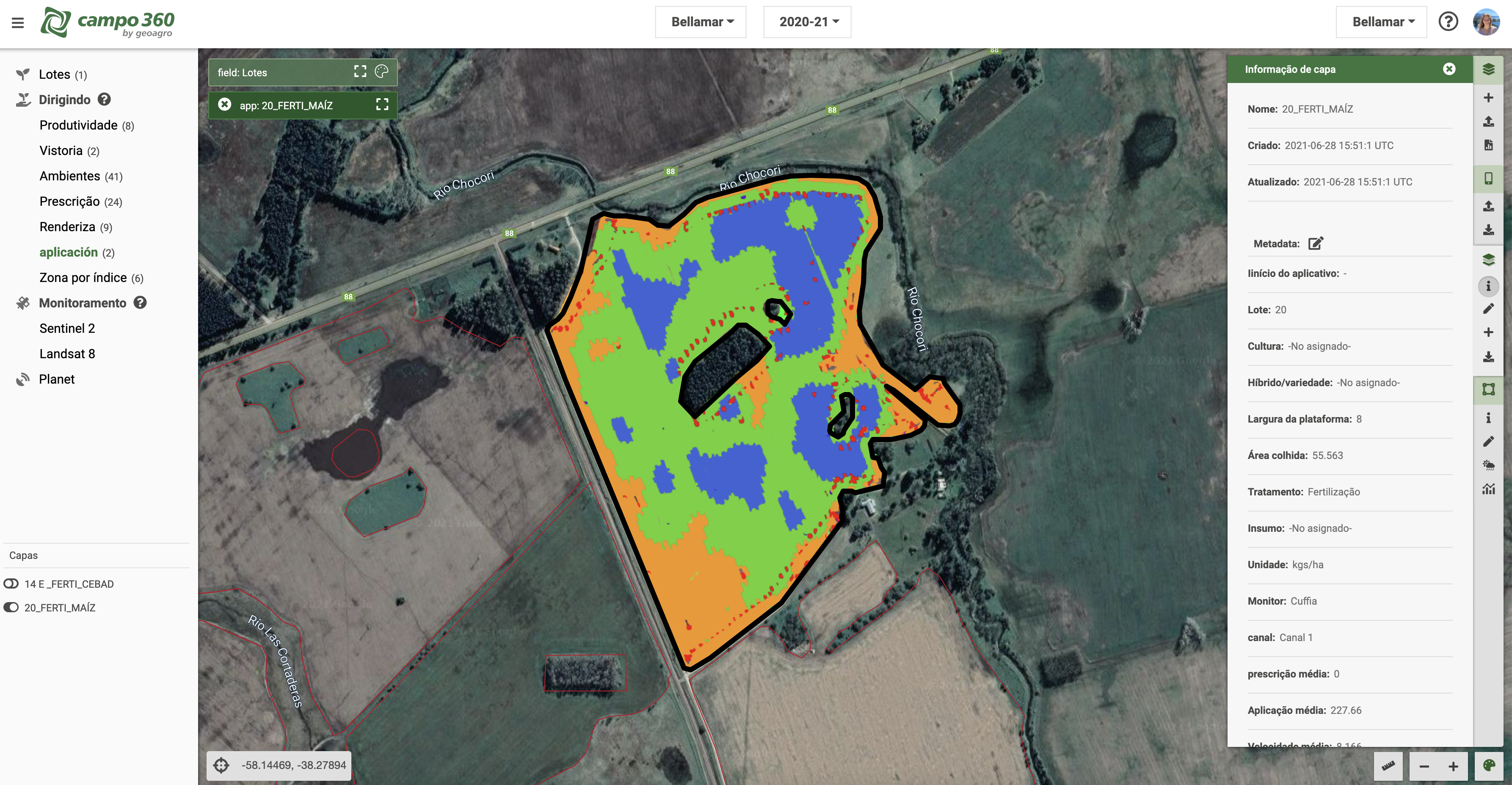Click the topmost stacked layers icon

pyautogui.click(x=1489, y=69)
